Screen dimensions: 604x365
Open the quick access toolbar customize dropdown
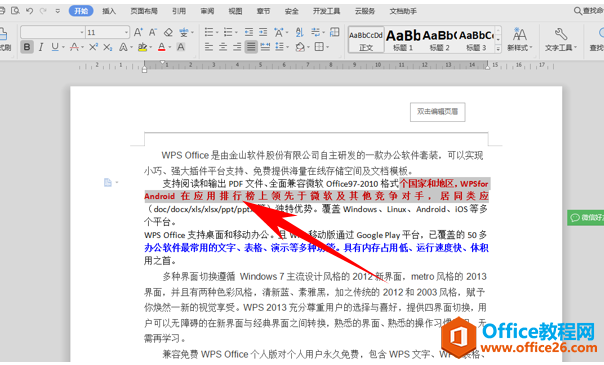pos(57,11)
